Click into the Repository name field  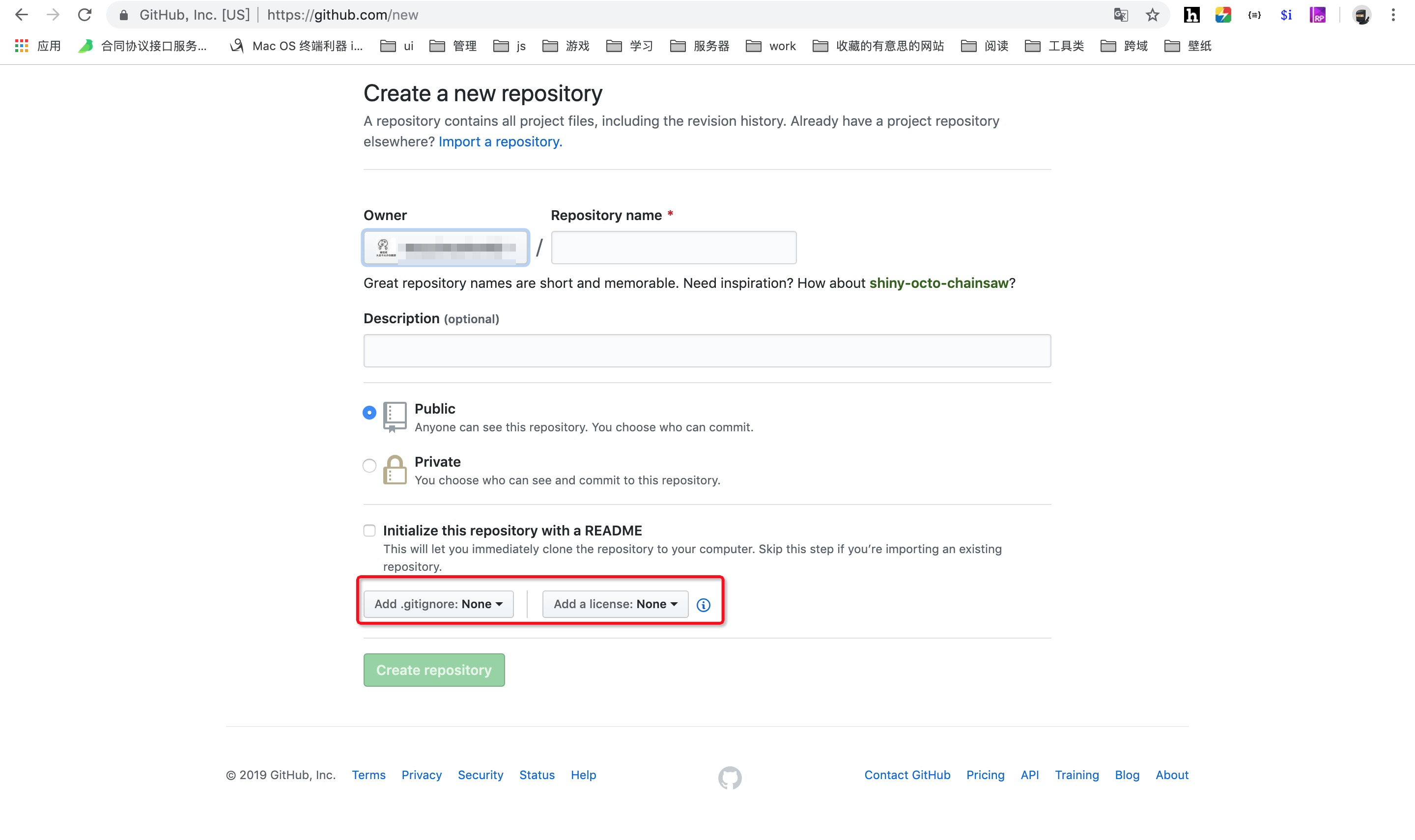point(673,248)
